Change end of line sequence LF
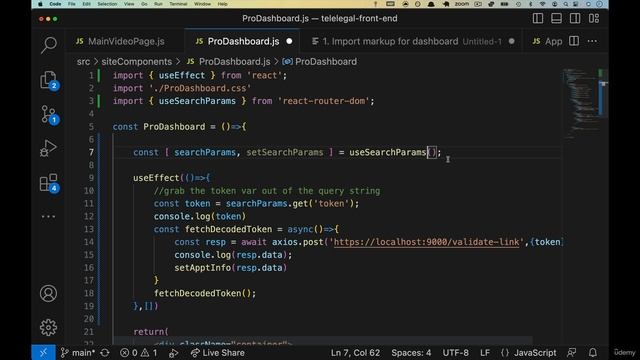The height and width of the screenshot is (360, 640). pos(485,353)
